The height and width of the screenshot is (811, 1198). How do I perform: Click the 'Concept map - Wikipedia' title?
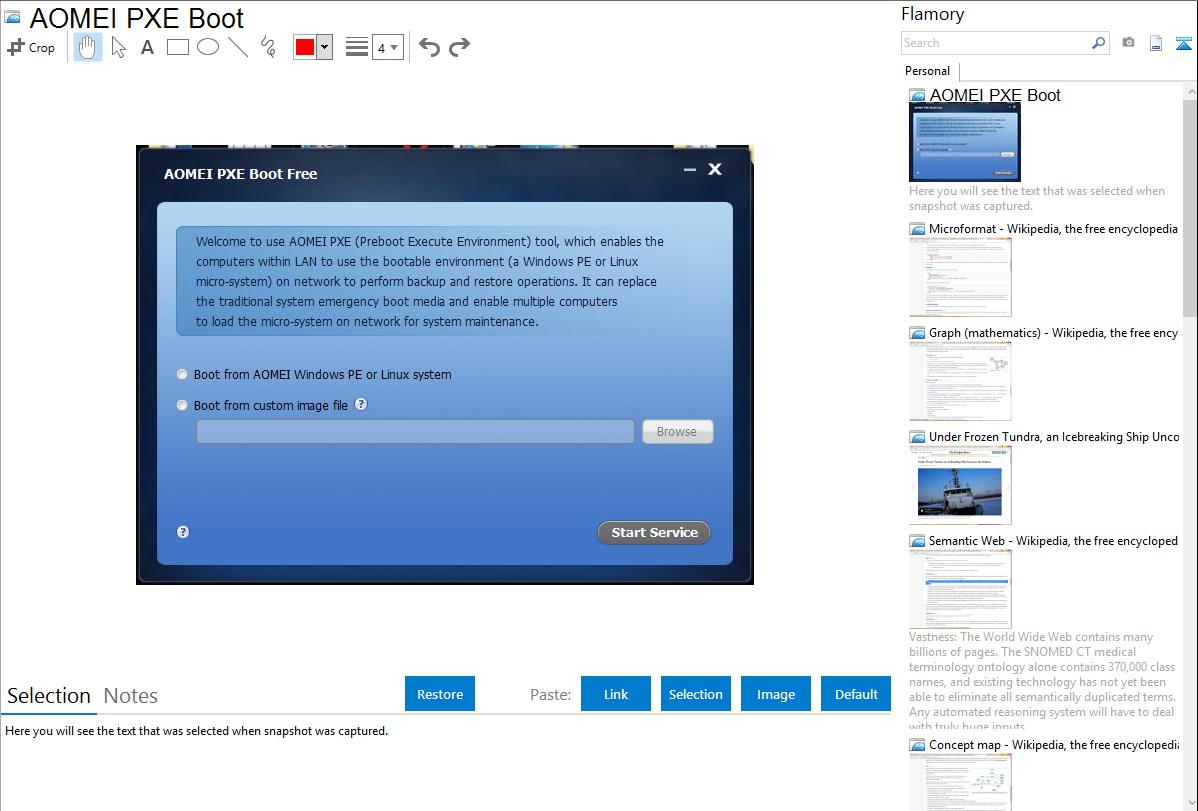(1054, 745)
